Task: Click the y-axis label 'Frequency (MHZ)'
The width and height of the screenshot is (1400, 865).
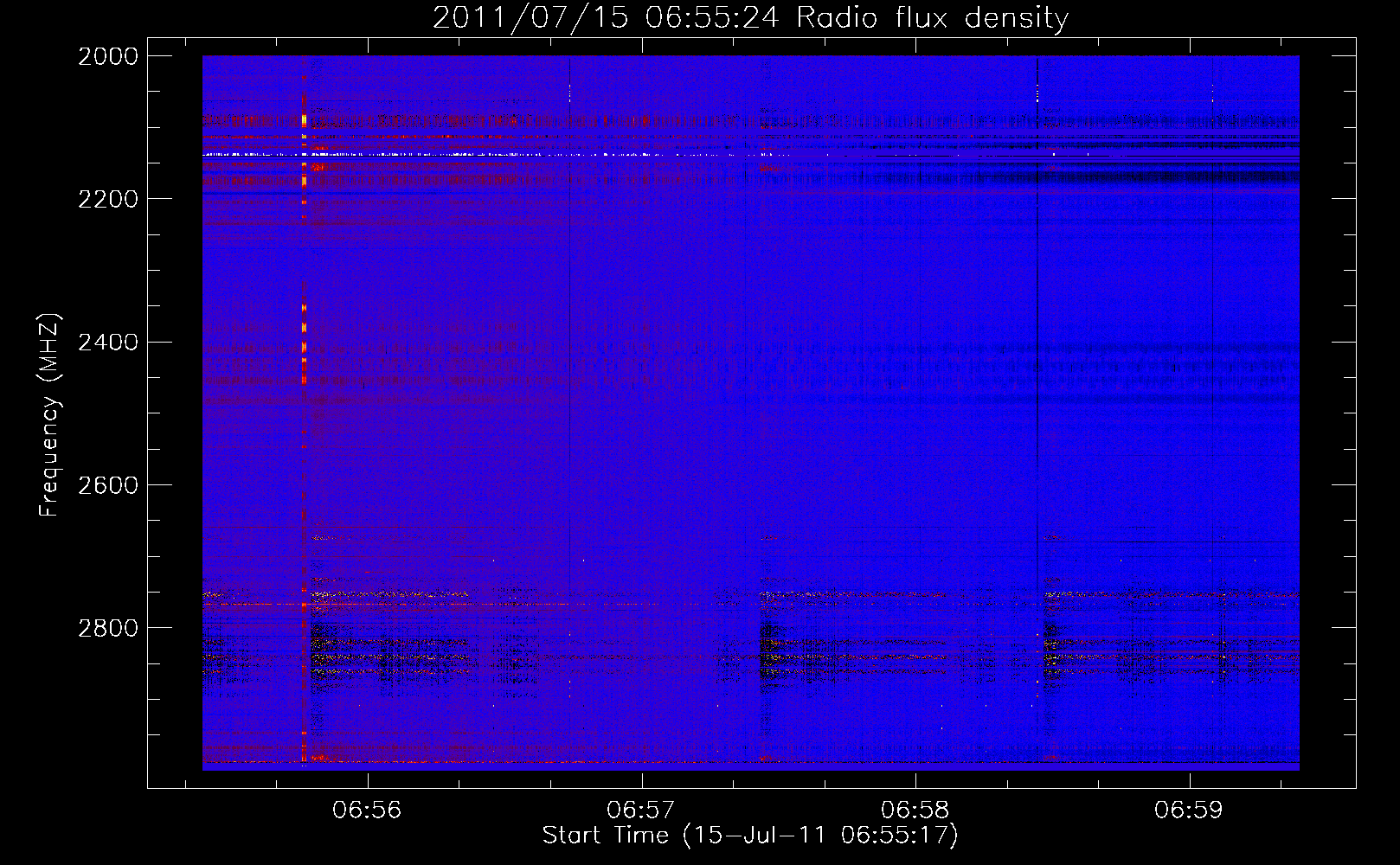Action: [x=50, y=415]
